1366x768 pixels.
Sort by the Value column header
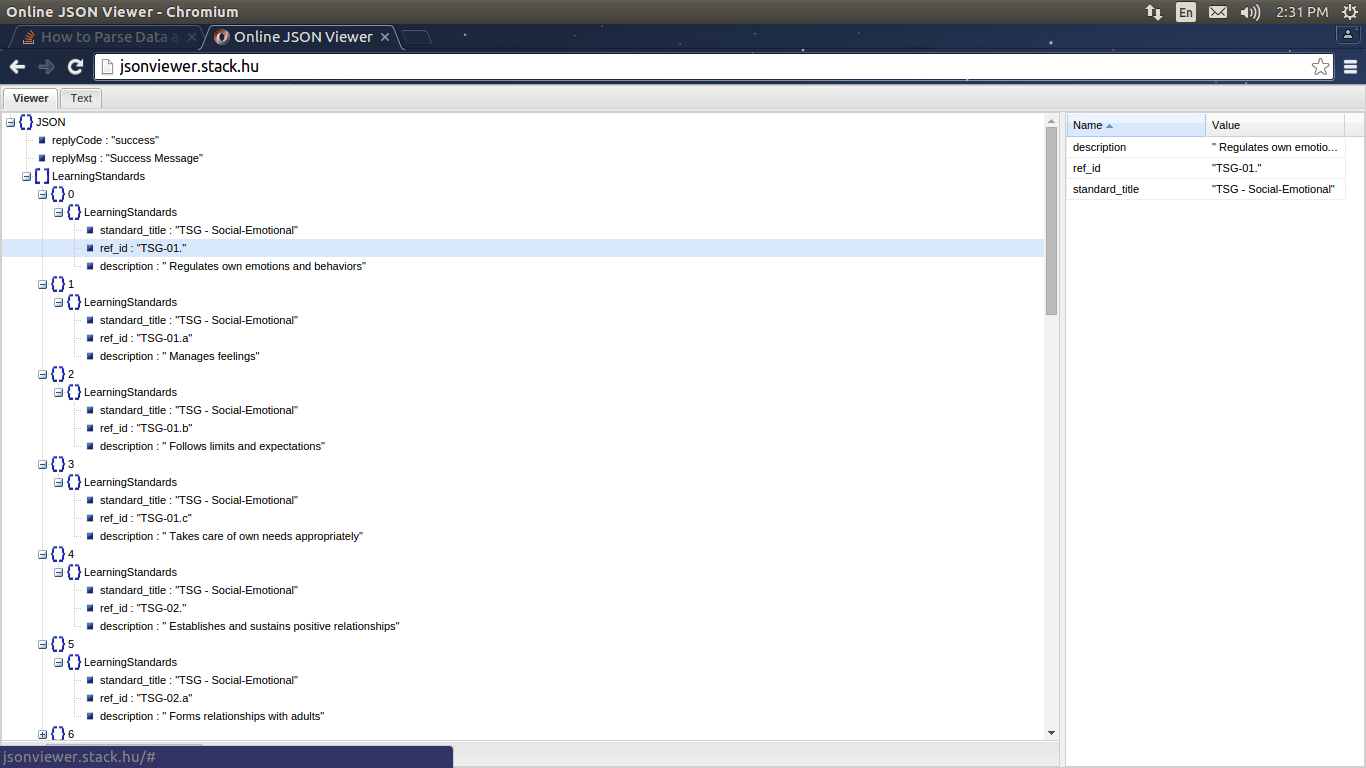(x=1275, y=125)
